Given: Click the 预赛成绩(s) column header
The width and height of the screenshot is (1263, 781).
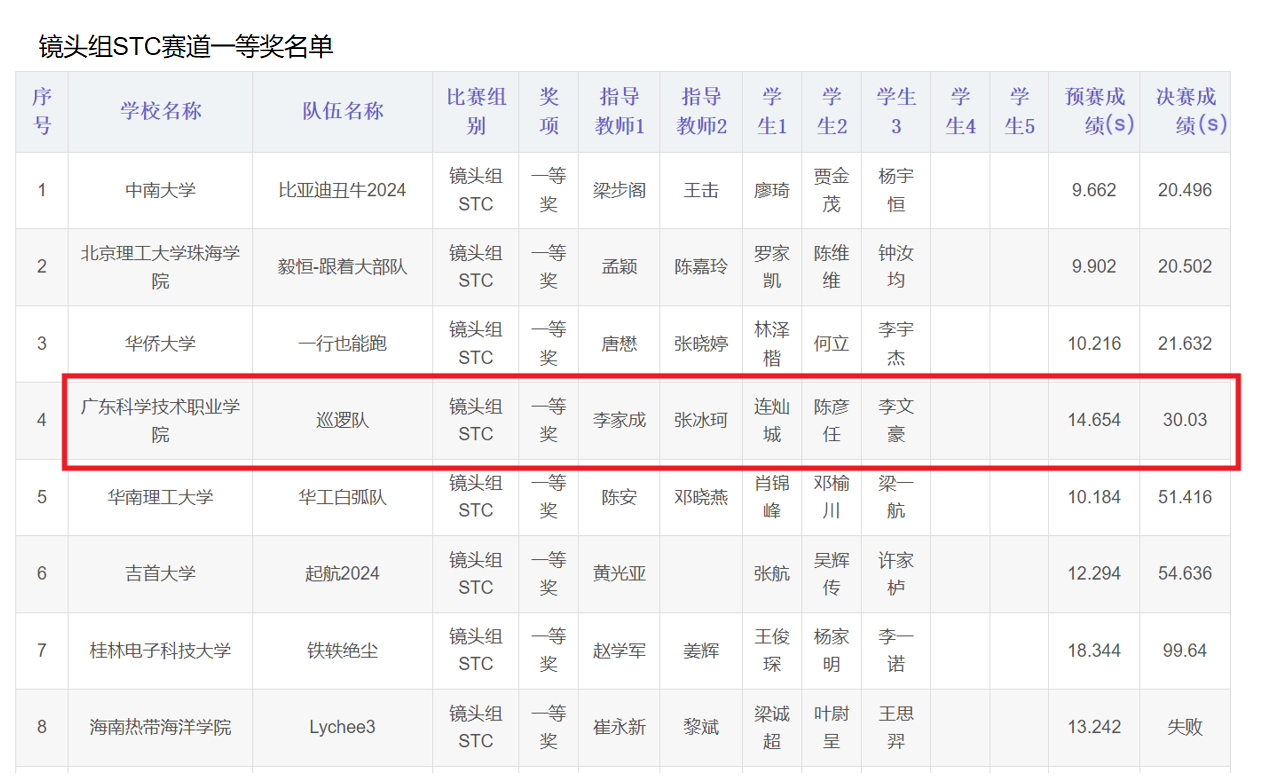Looking at the screenshot, I should pyautogui.click(x=1095, y=111).
